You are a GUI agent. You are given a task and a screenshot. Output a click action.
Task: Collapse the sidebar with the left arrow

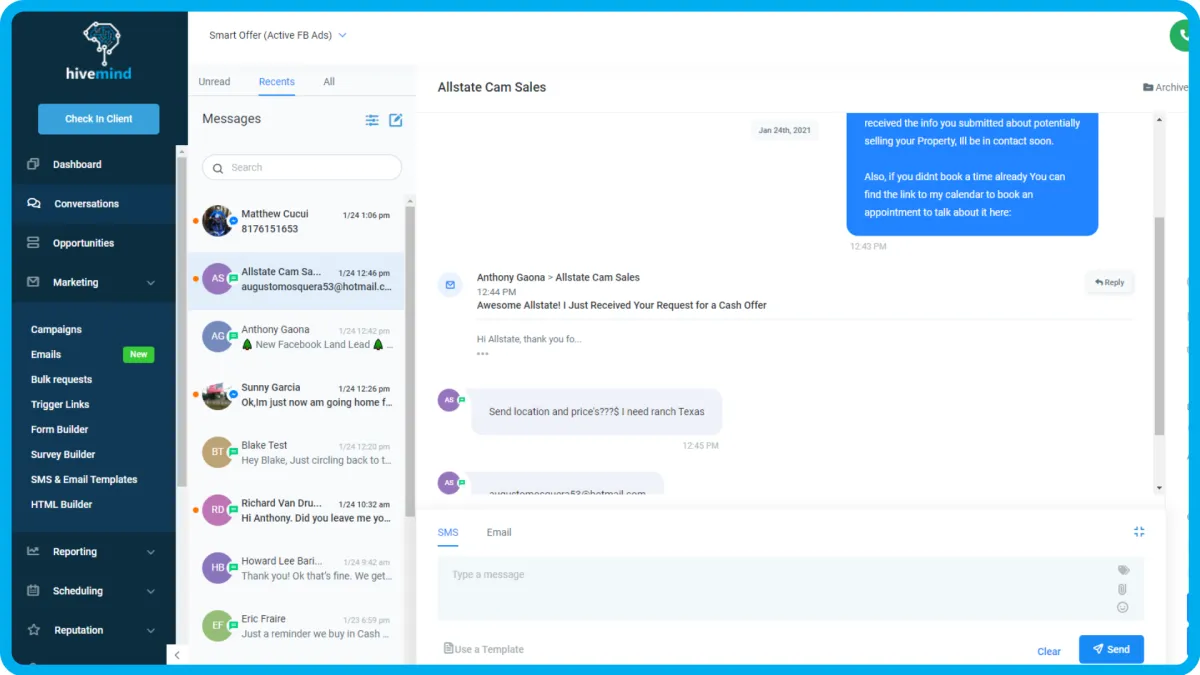click(176, 655)
